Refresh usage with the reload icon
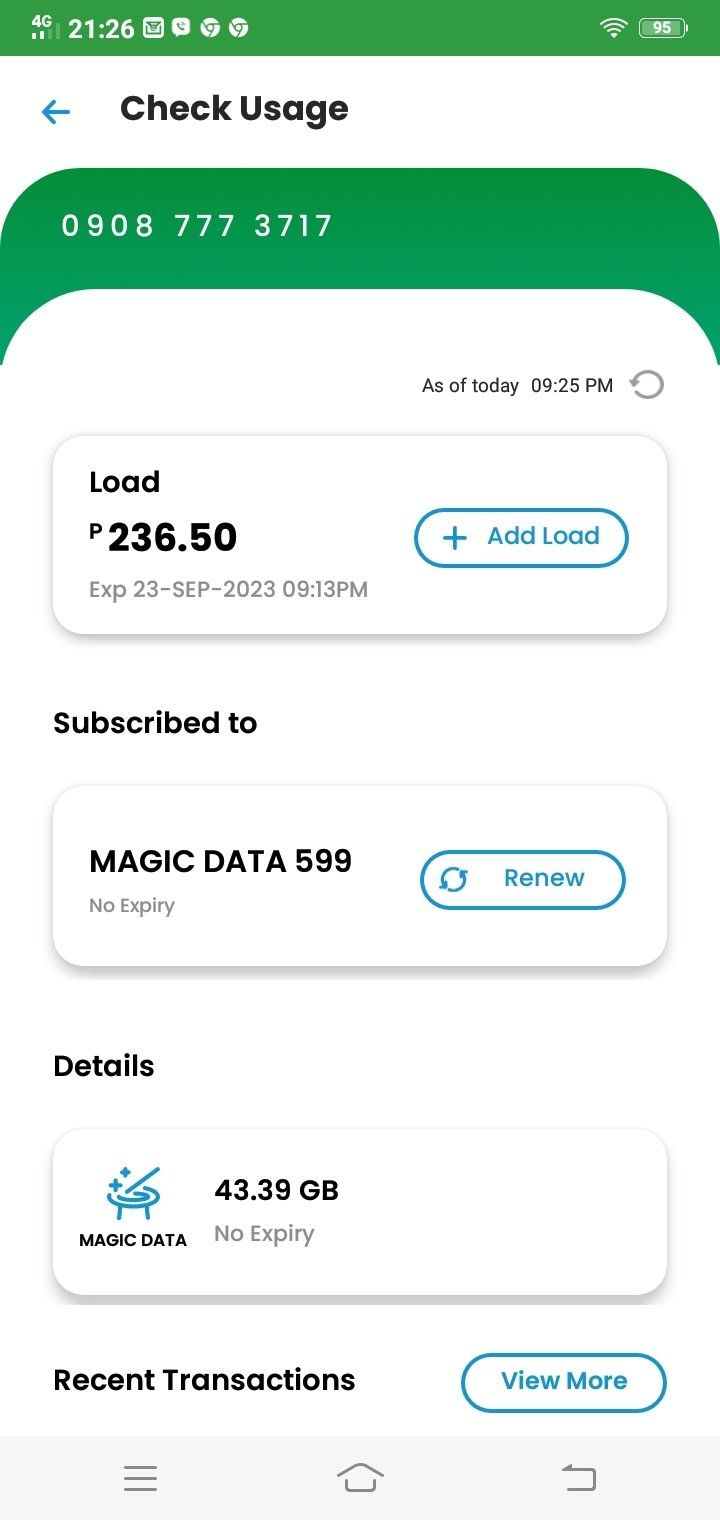 647,385
